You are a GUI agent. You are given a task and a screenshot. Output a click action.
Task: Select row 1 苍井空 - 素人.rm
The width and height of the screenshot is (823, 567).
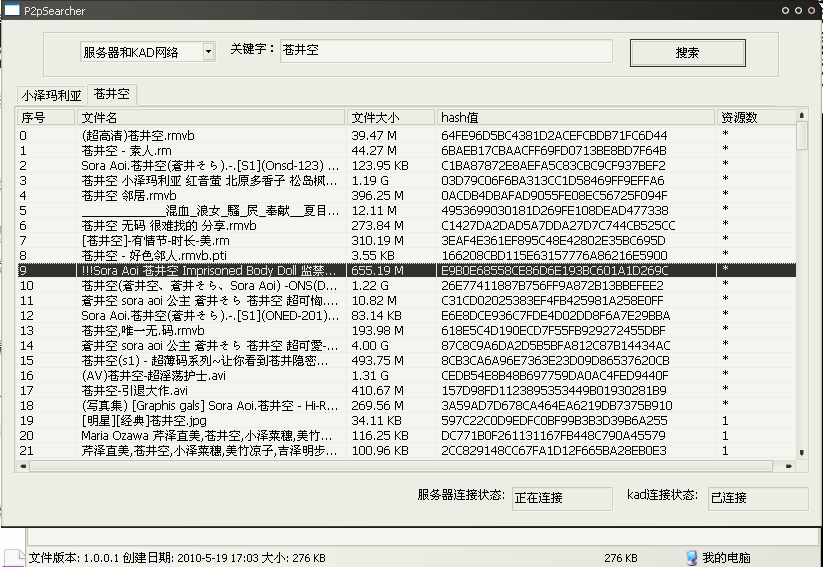point(406,151)
